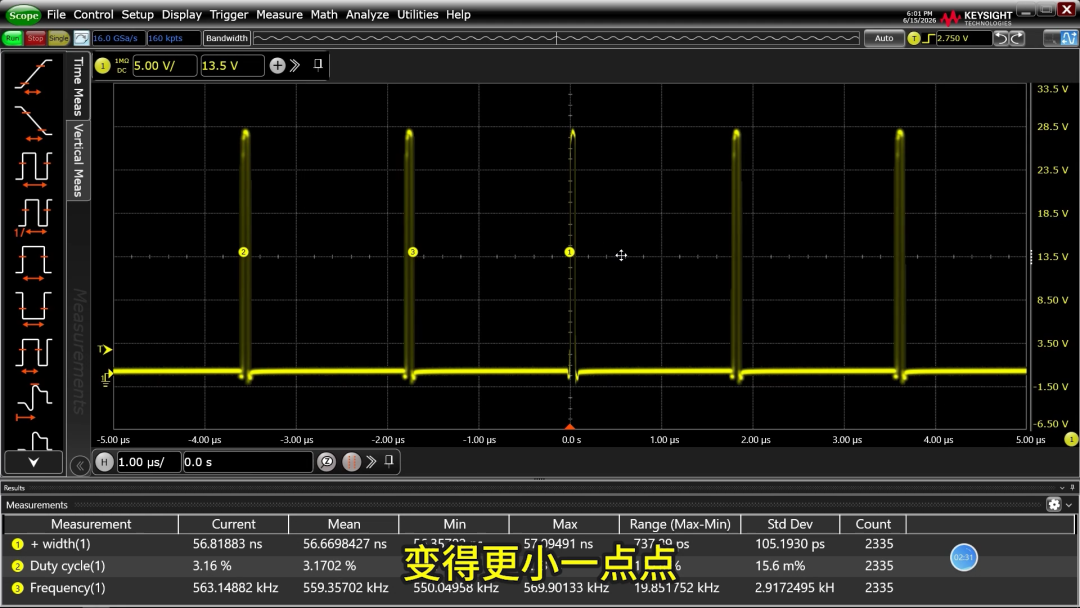Open the measurements settings gear icon

pyautogui.click(x=1053, y=505)
